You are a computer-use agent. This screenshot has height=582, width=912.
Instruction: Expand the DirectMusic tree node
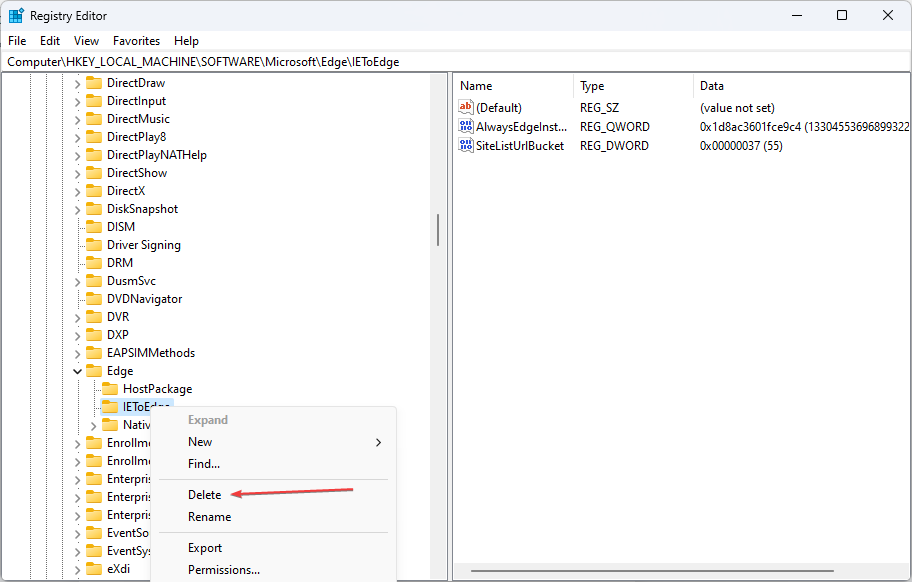[77, 120]
